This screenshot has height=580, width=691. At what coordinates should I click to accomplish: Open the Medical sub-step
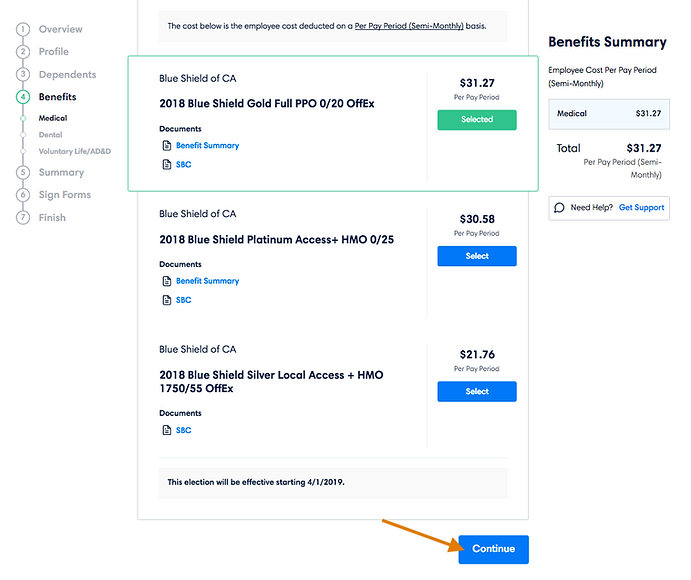pos(53,118)
